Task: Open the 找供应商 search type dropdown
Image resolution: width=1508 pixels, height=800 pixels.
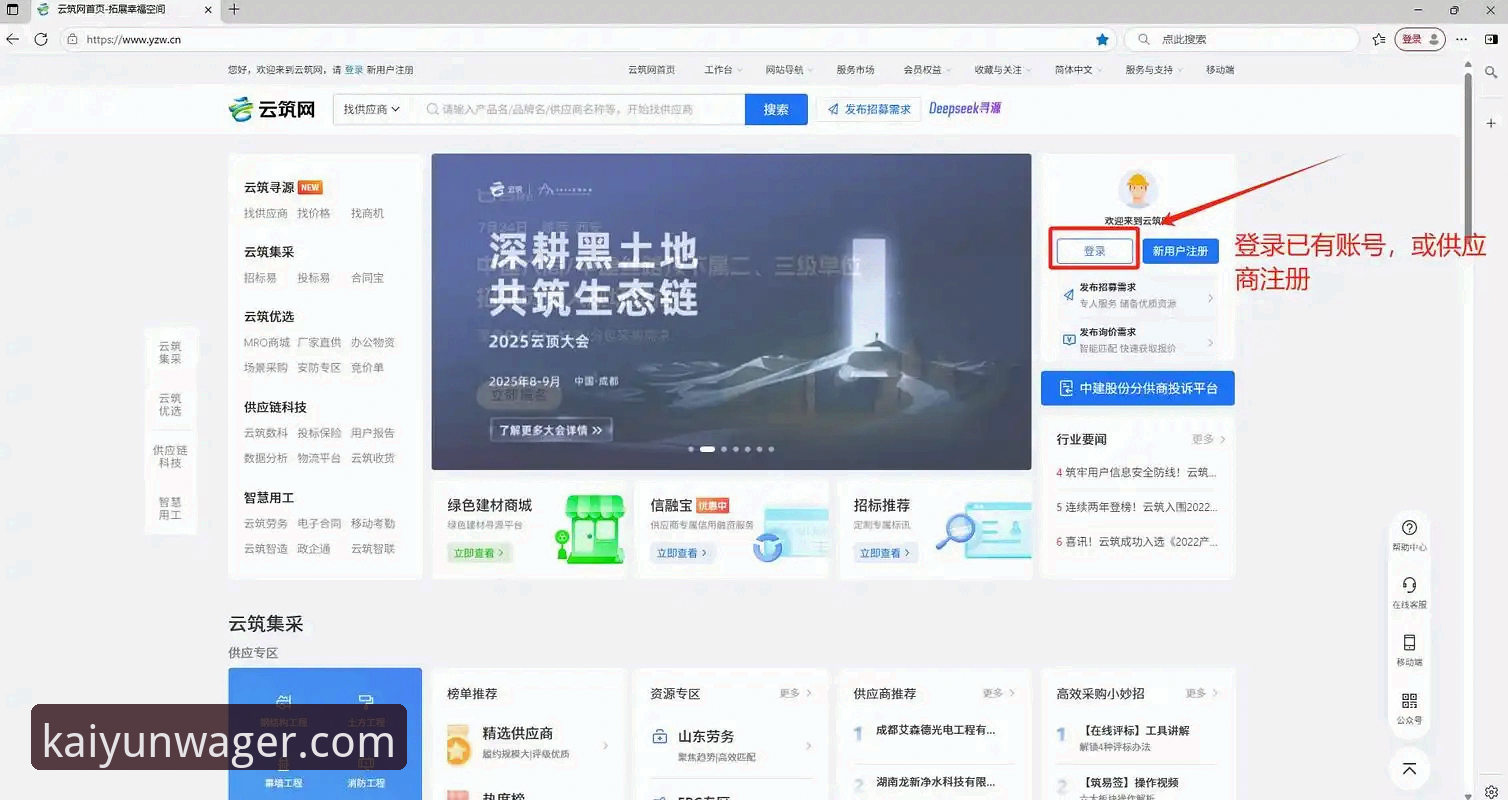Action: point(372,109)
